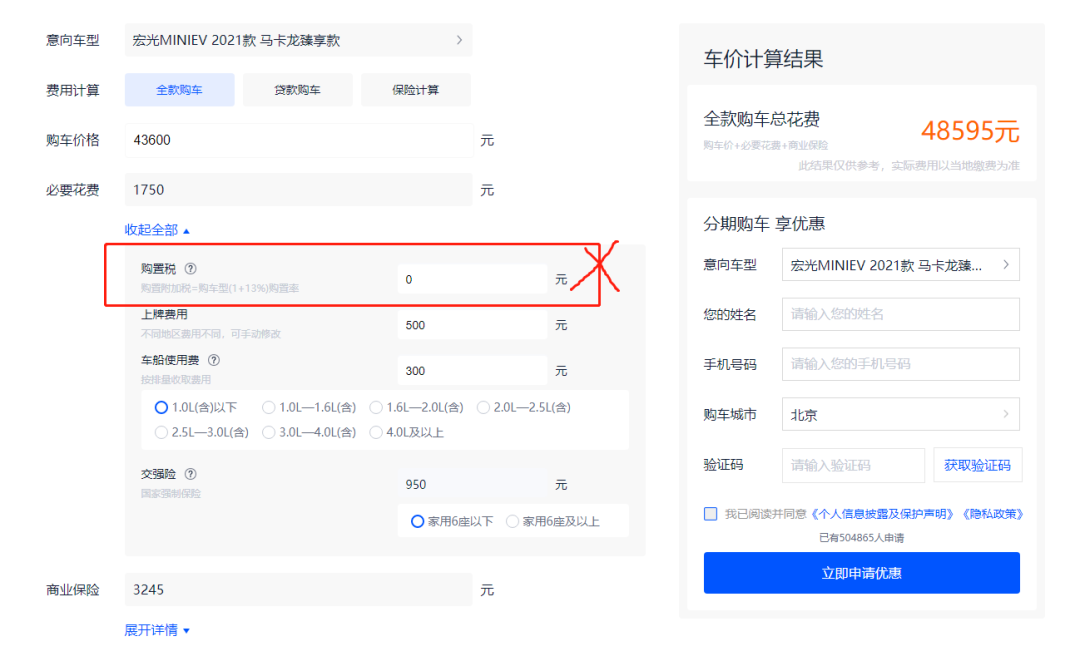Viewport: 1080px width, 661px height.
Task: Choose 家用6座及以上 insurance option
Action: pyautogui.click(x=552, y=521)
